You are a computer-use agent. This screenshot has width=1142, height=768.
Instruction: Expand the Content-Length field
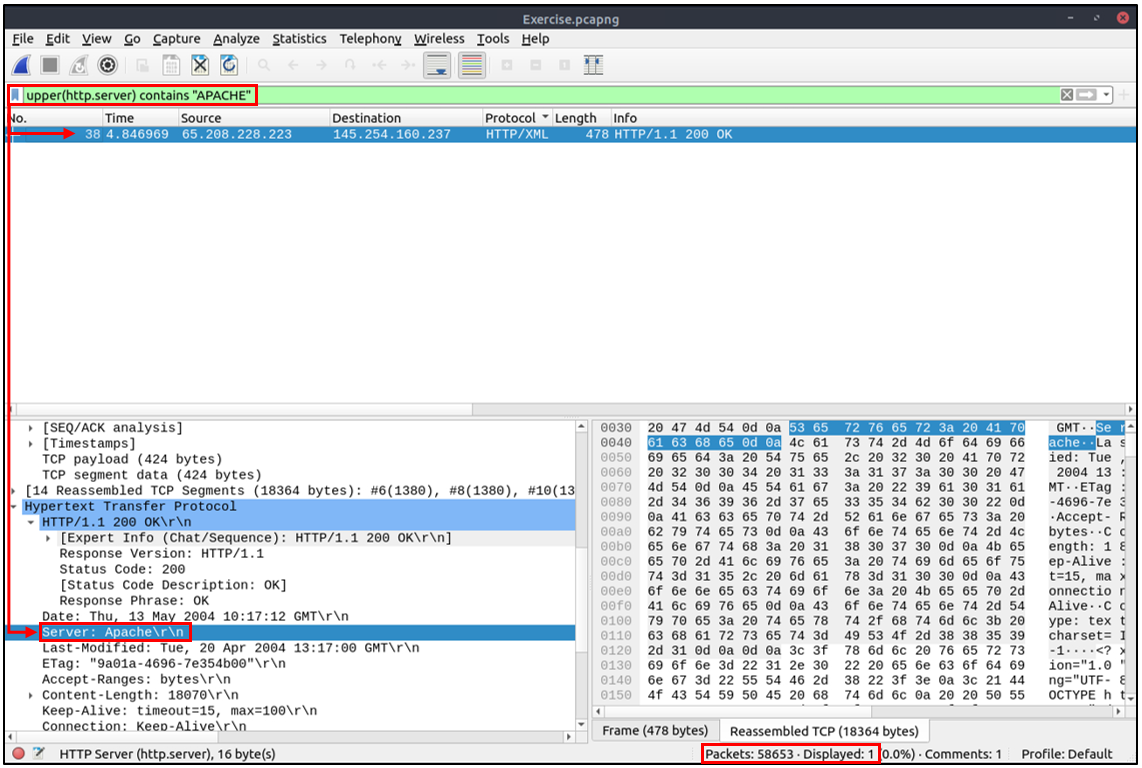point(31,695)
